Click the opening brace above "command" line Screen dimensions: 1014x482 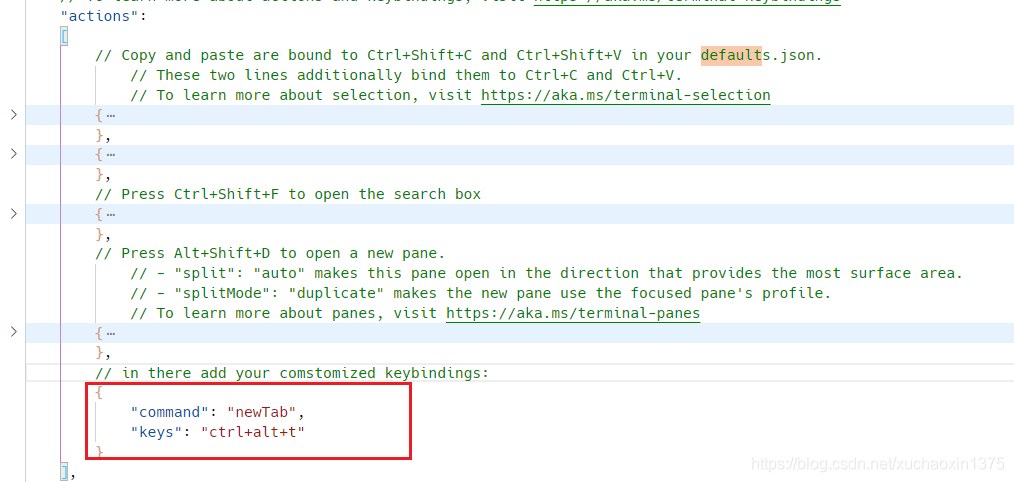pyautogui.click(x=99, y=392)
